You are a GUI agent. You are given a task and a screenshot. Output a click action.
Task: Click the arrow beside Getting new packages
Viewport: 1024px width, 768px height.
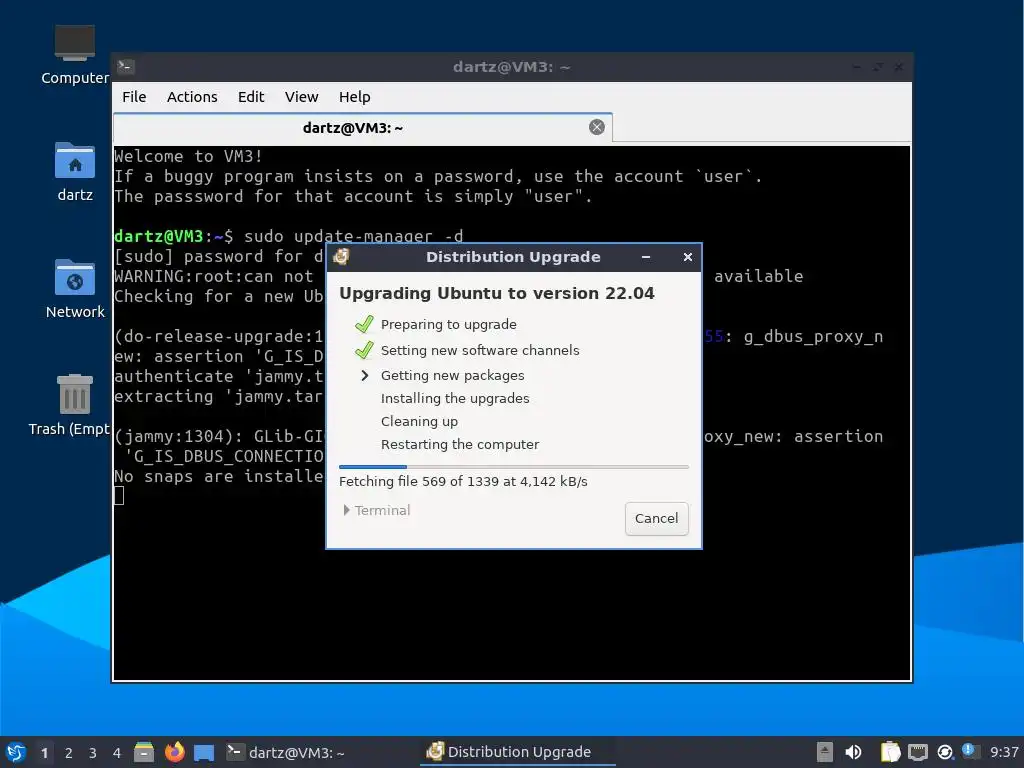364,376
